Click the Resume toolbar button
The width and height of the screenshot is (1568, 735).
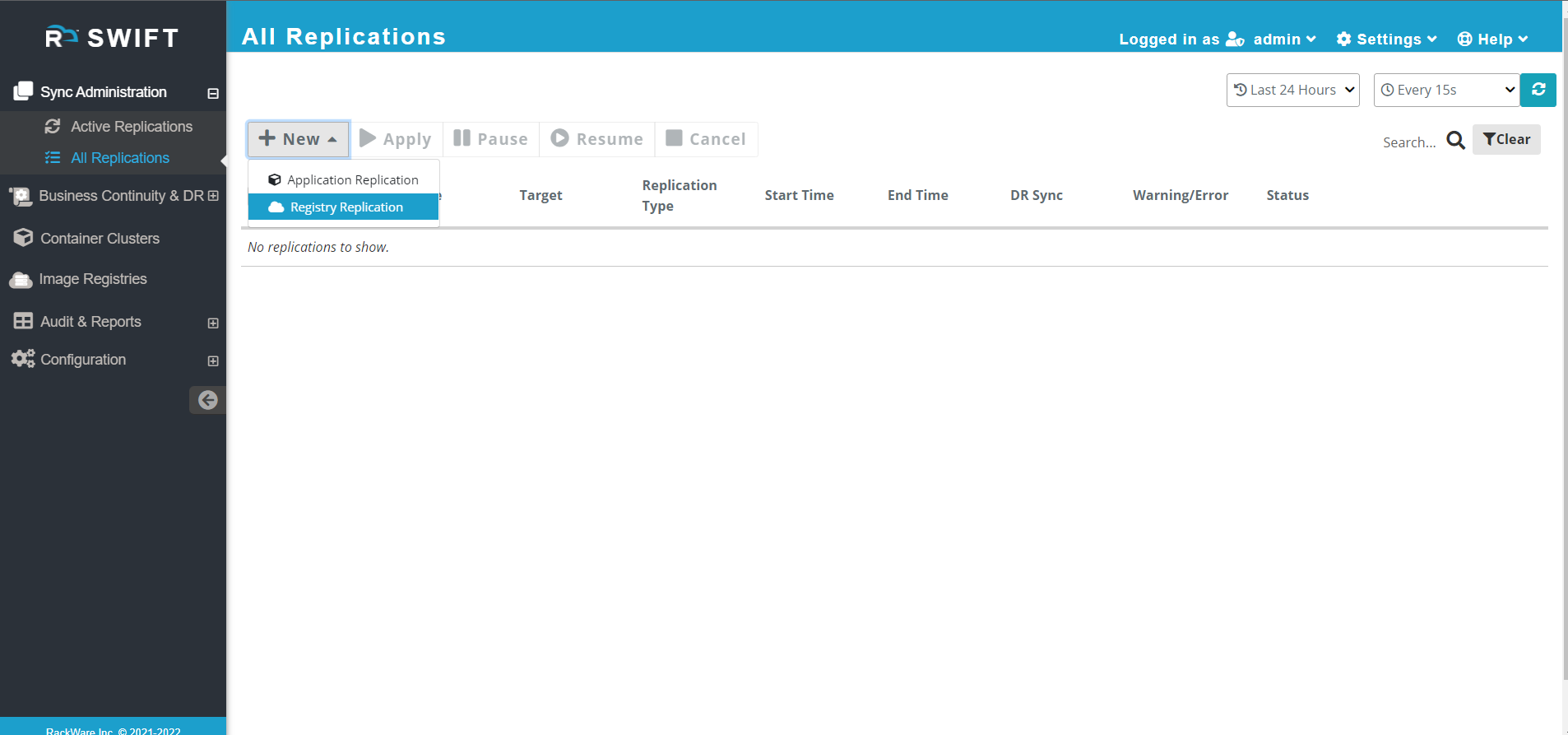tap(596, 139)
